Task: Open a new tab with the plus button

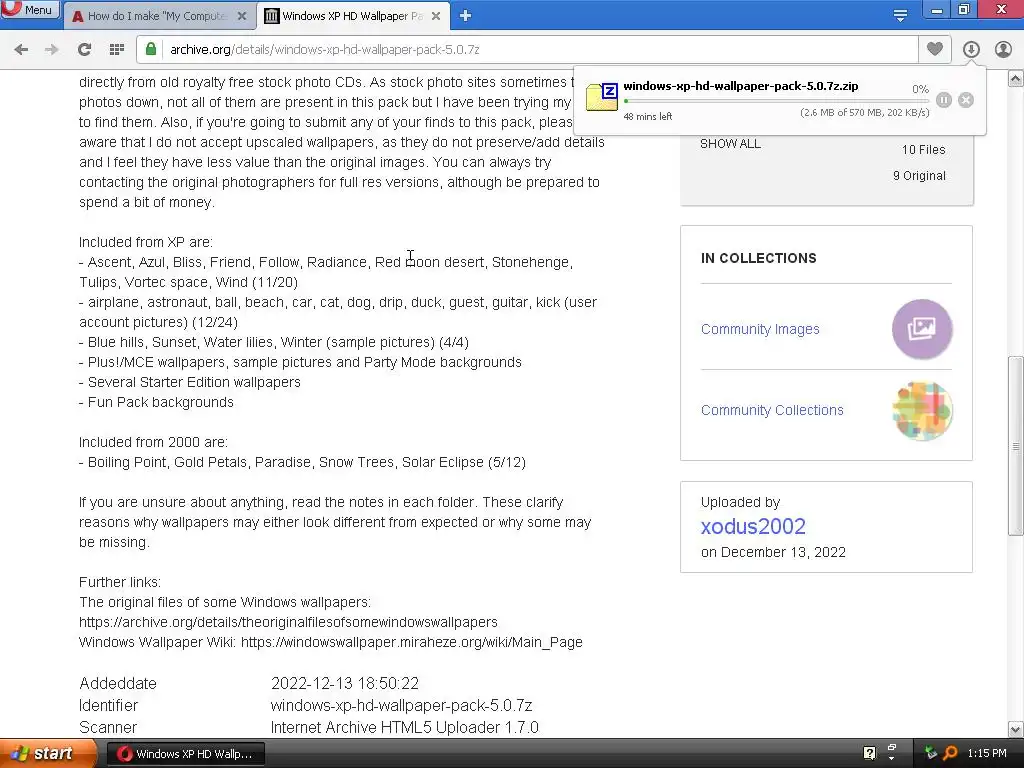Action: [x=465, y=16]
